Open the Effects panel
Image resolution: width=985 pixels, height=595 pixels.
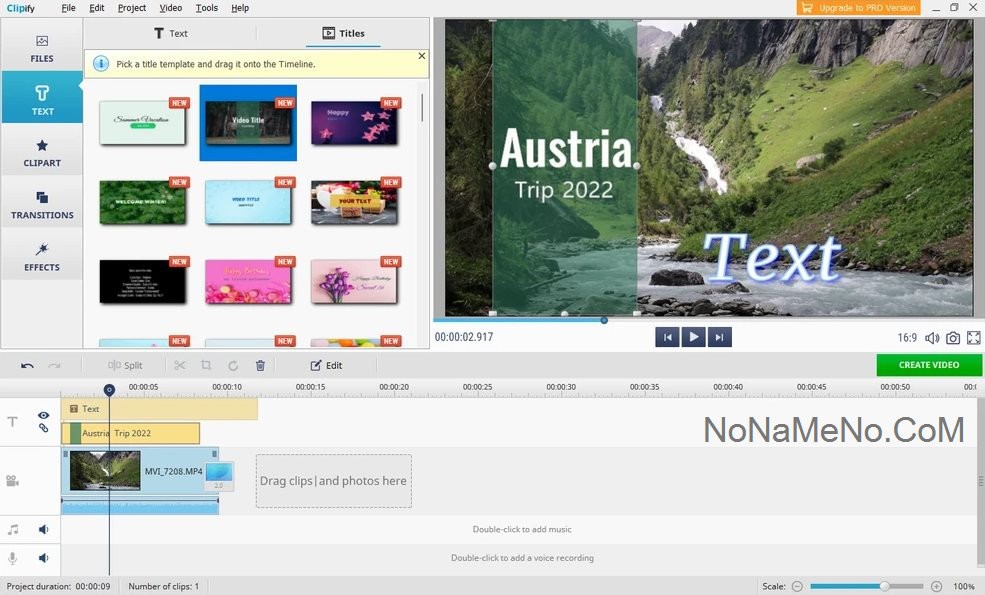click(x=42, y=257)
